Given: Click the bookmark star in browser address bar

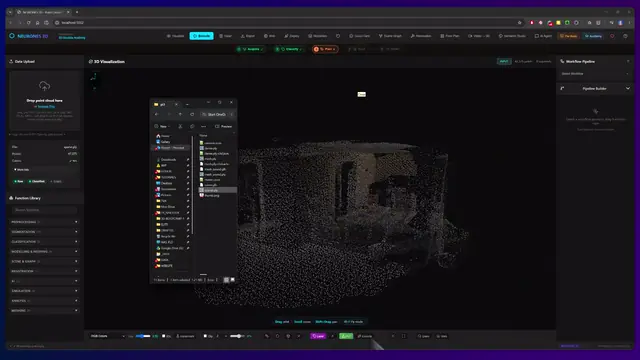Looking at the screenshot, I should pyautogui.click(x=520, y=23).
